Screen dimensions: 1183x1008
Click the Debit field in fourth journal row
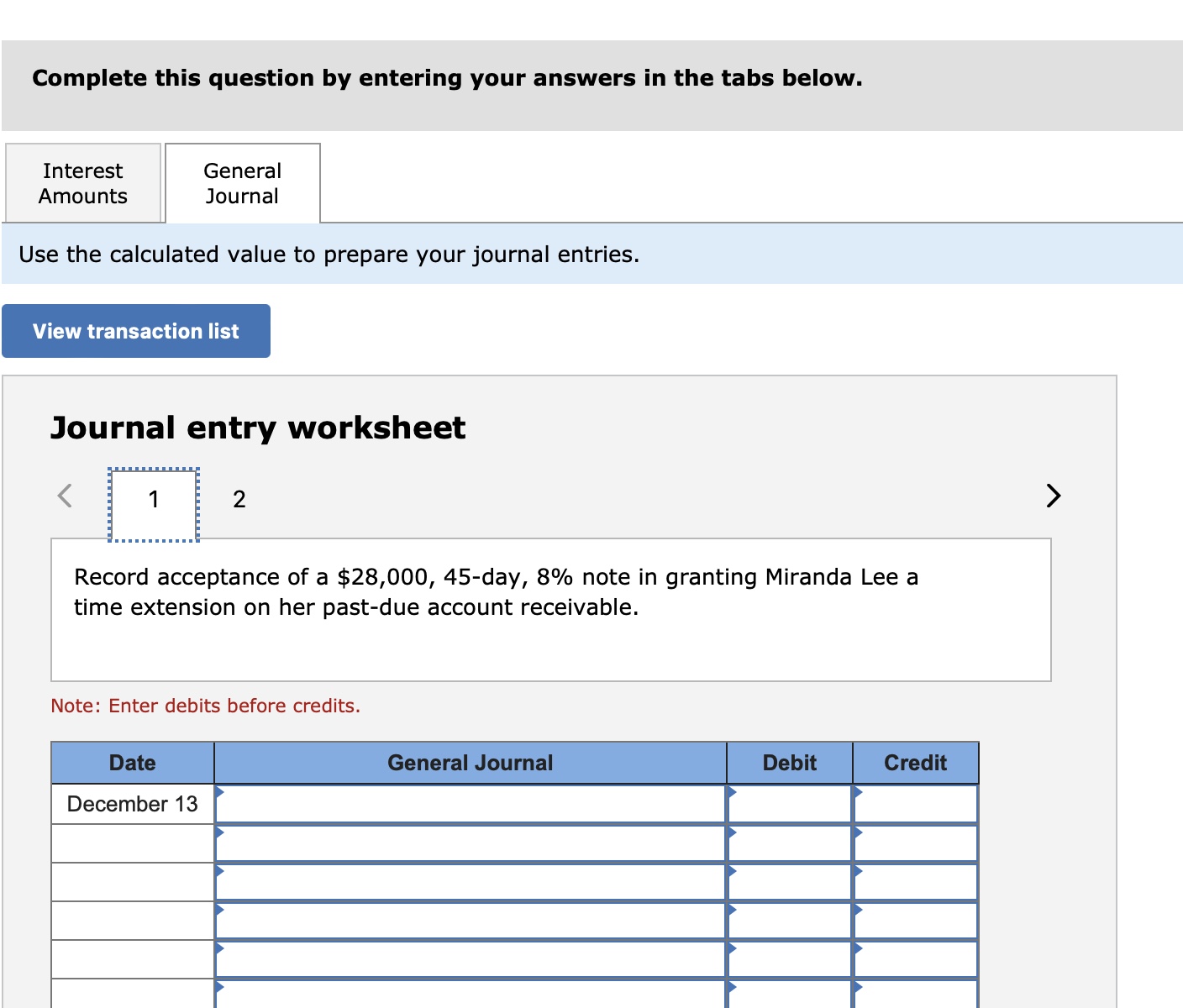pos(790,920)
